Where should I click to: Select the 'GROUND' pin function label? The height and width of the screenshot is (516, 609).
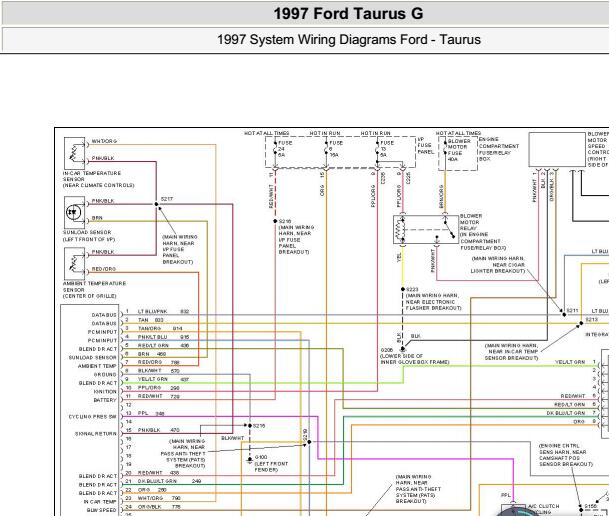(x=105, y=375)
